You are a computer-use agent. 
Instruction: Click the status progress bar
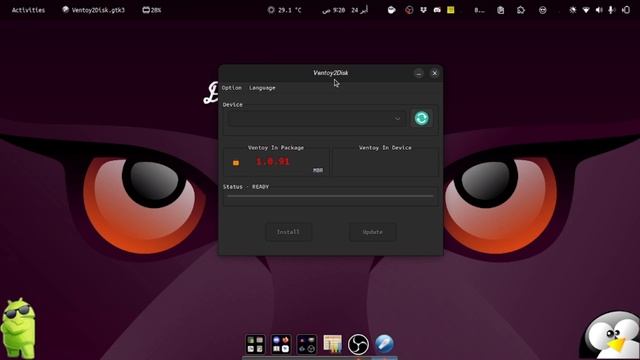coord(331,196)
